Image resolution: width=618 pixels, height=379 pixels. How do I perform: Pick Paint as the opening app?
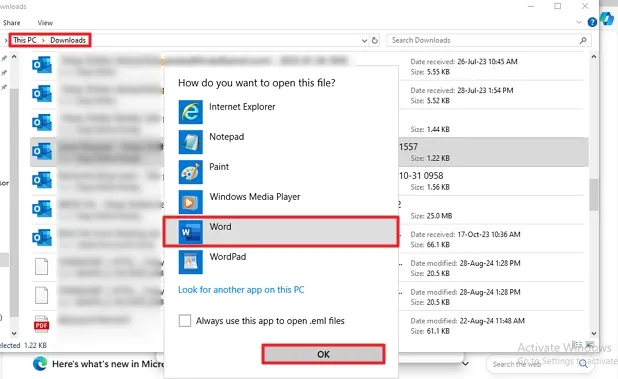coord(281,171)
